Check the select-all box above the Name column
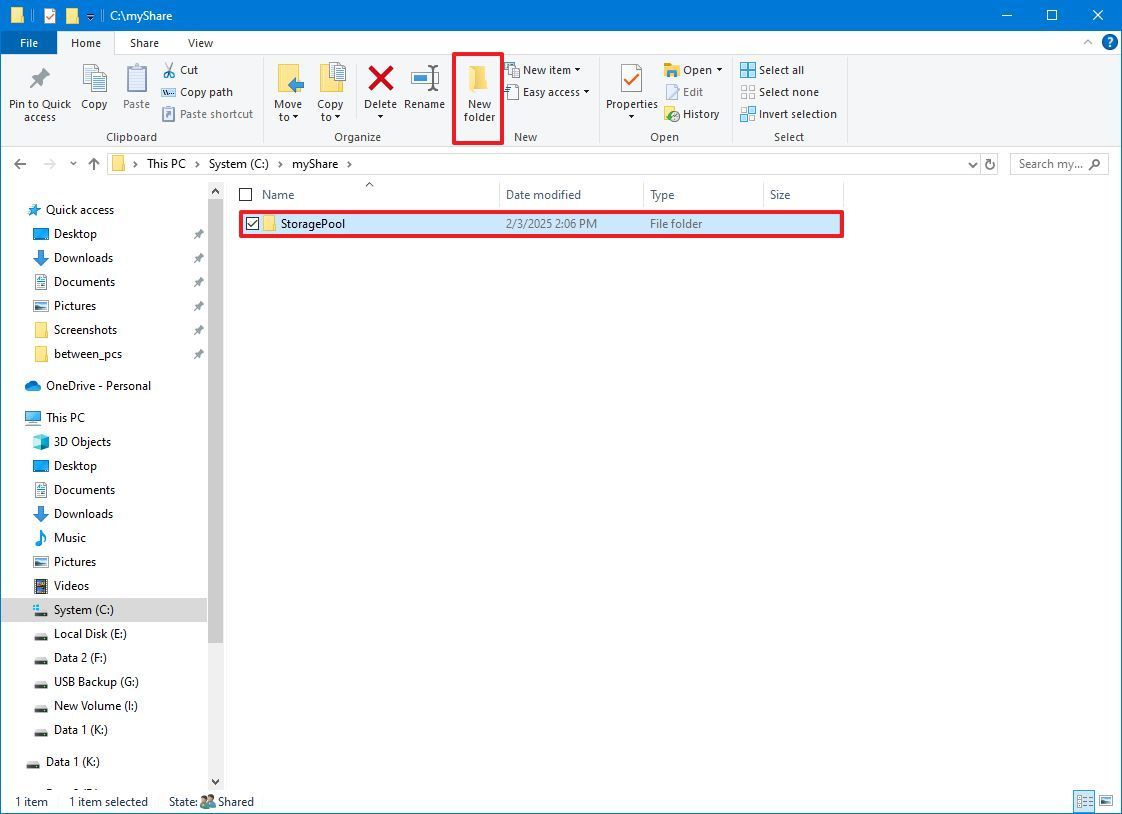 pos(245,194)
